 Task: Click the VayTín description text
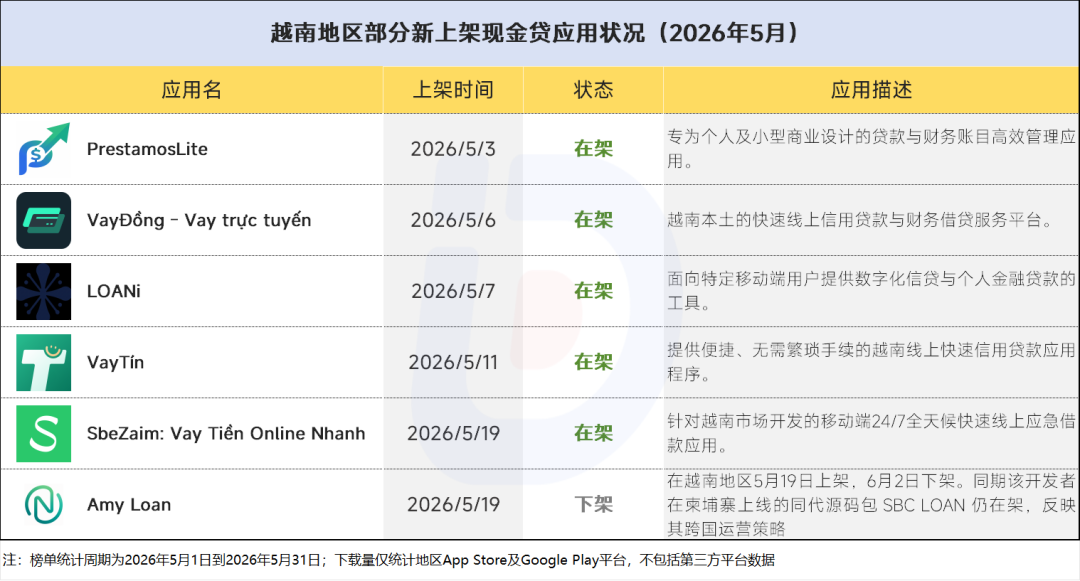[x=871, y=362]
